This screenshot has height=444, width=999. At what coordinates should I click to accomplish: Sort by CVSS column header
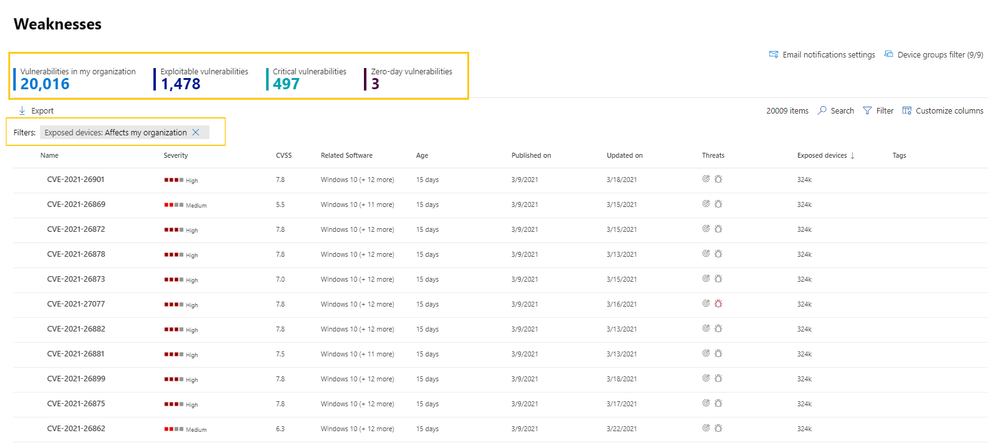point(284,156)
